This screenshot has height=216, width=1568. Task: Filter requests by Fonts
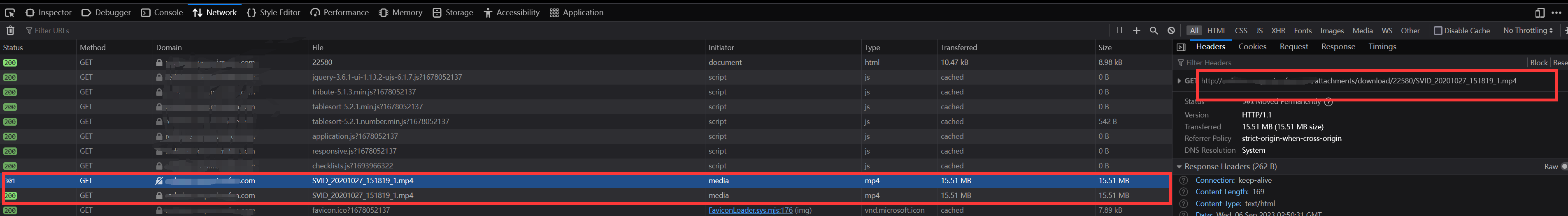pos(1303,30)
